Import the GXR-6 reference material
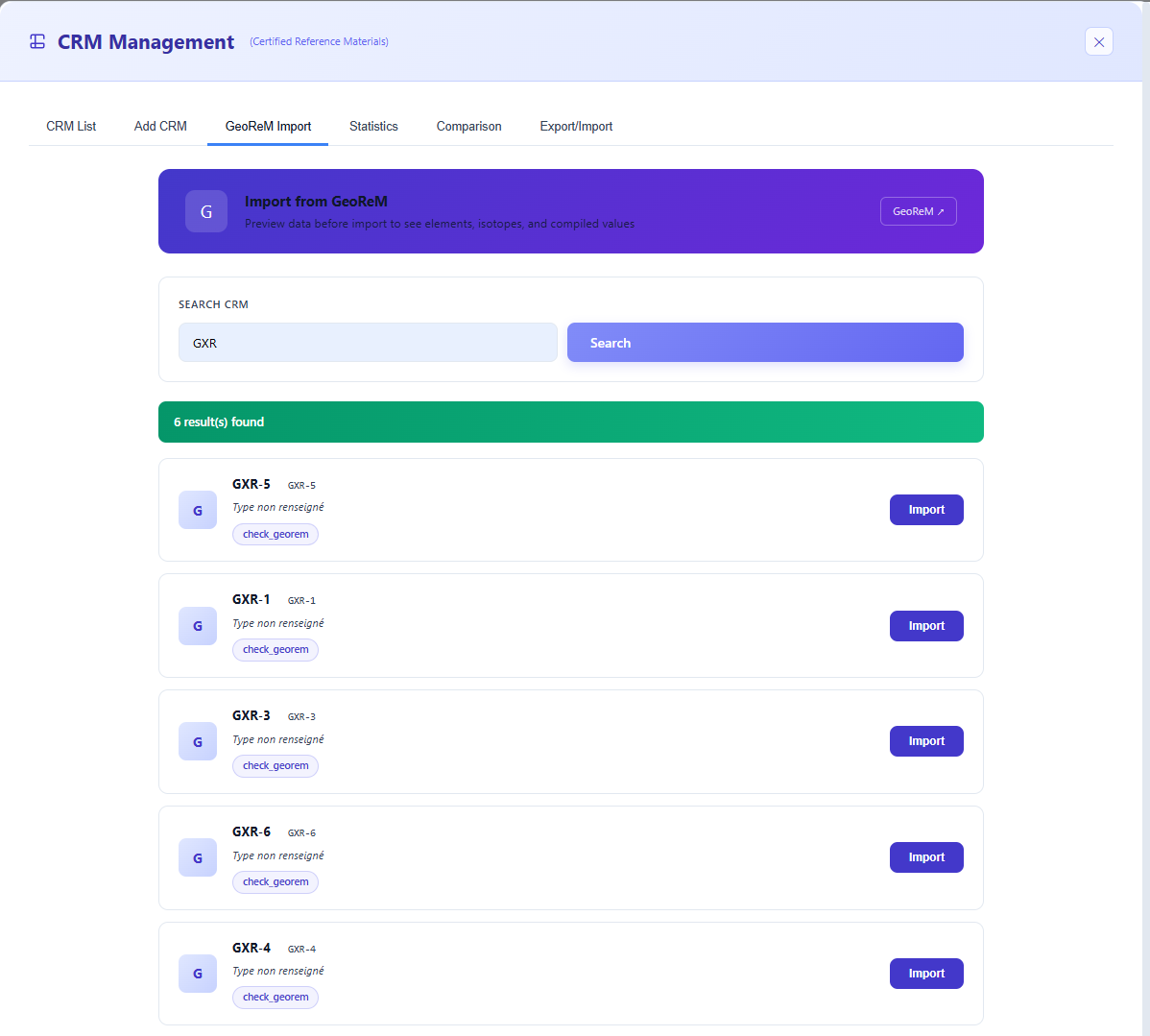1150x1036 pixels. (926, 856)
